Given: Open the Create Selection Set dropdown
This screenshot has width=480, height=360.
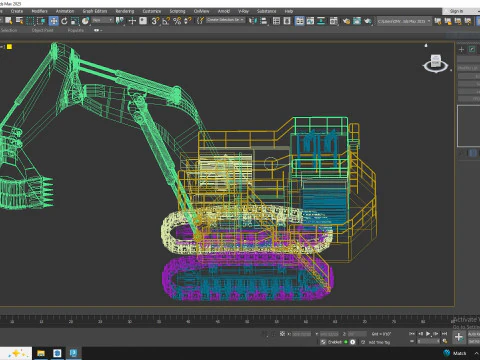Looking at the screenshot, I should coord(225,20).
